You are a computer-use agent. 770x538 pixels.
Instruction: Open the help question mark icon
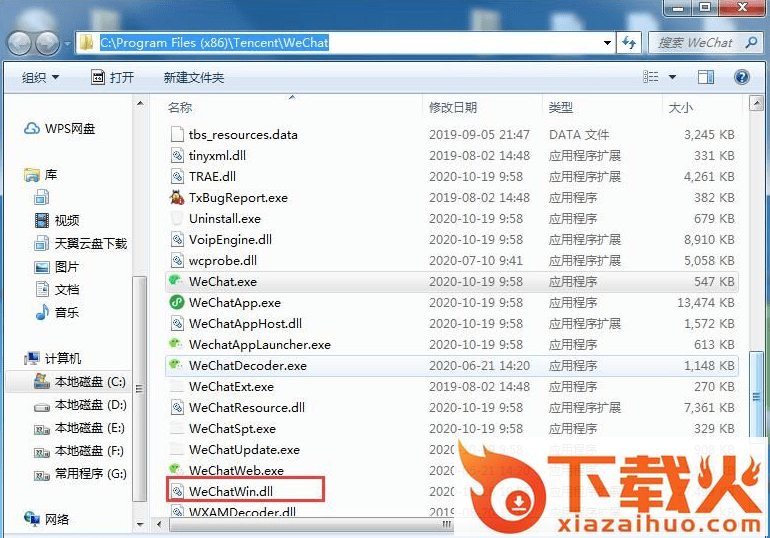tap(741, 77)
